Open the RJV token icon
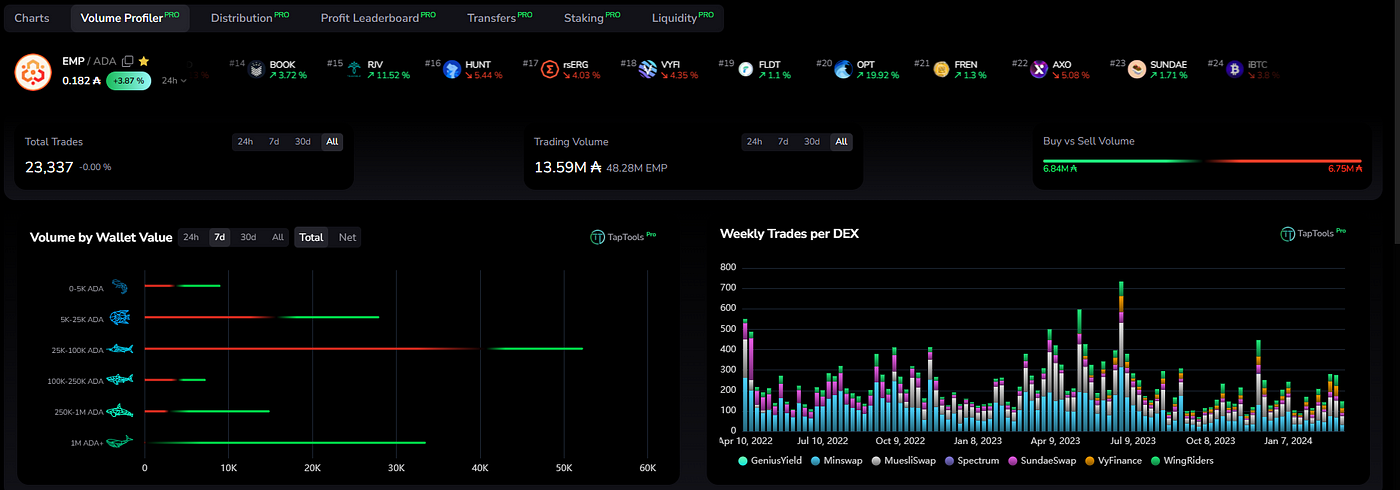1400x490 pixels. pyautogui.click(x=354, y=69)
